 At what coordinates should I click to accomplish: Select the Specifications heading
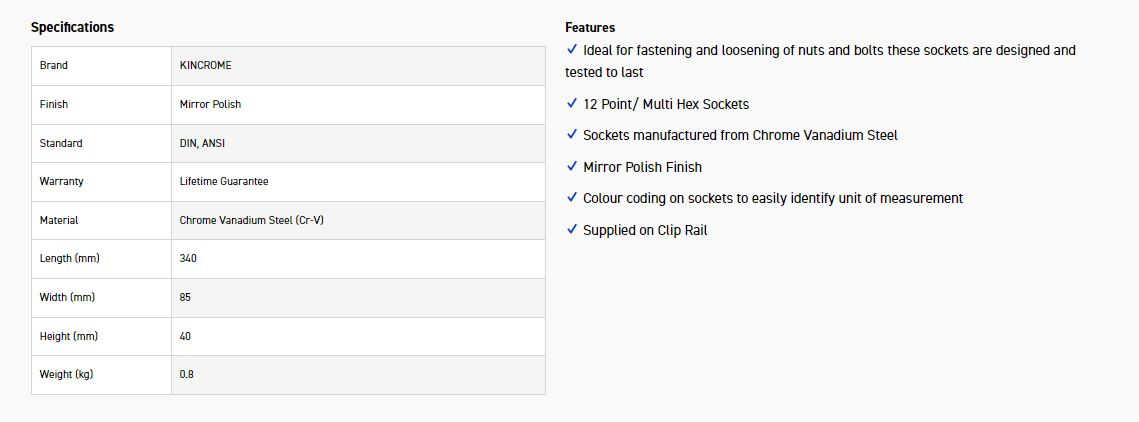tap(72, 27)
